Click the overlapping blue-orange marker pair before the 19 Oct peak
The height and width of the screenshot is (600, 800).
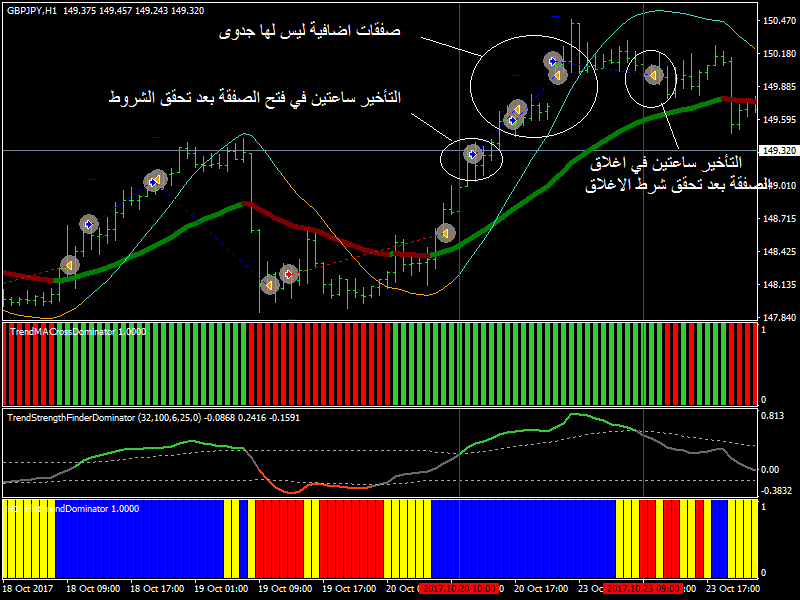click(x=154, y=181)
